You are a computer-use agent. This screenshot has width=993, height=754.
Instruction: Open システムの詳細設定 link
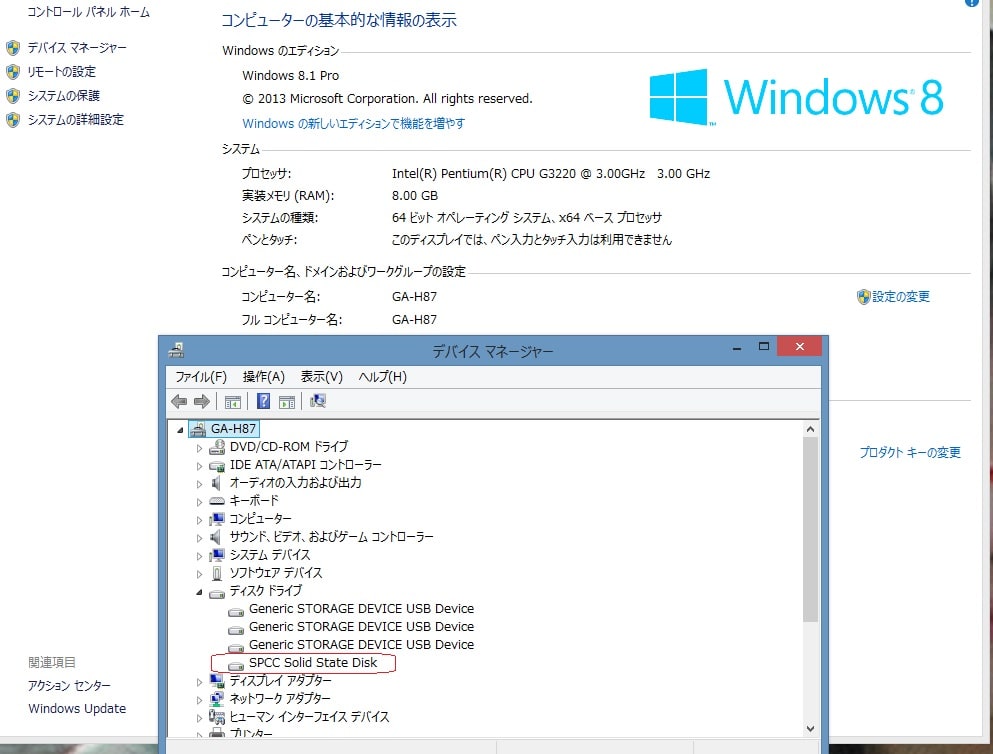[x=76, y=120]
